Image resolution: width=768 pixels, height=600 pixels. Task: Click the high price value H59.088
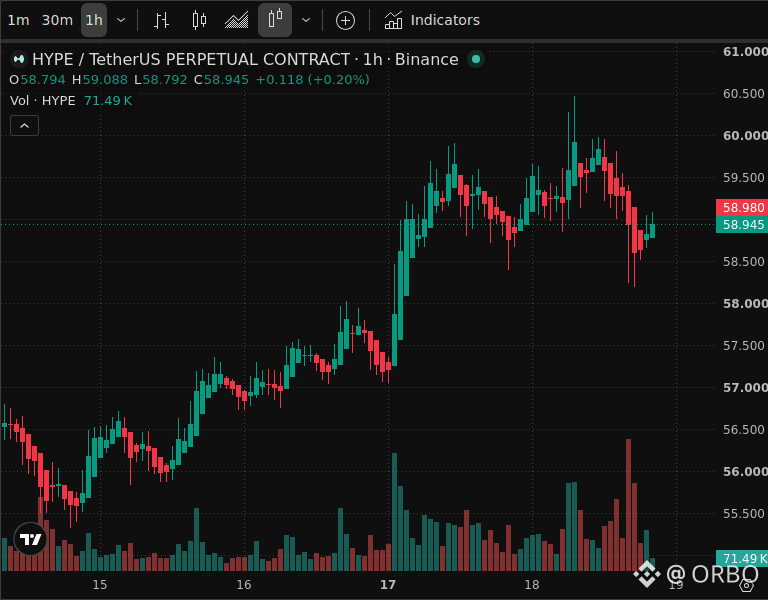[x=100, y=80]
